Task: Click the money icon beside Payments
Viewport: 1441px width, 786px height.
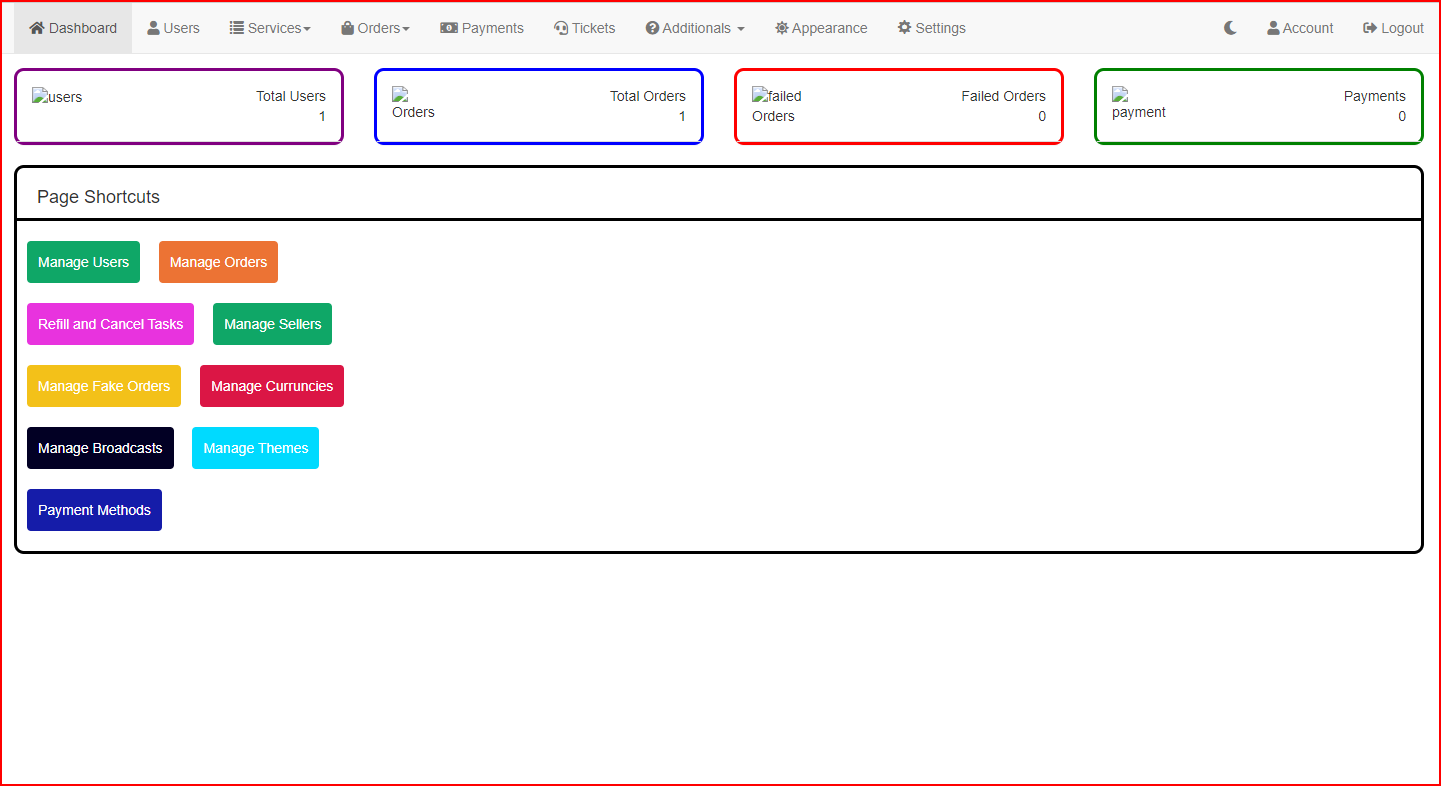Action: coord(449,28)
